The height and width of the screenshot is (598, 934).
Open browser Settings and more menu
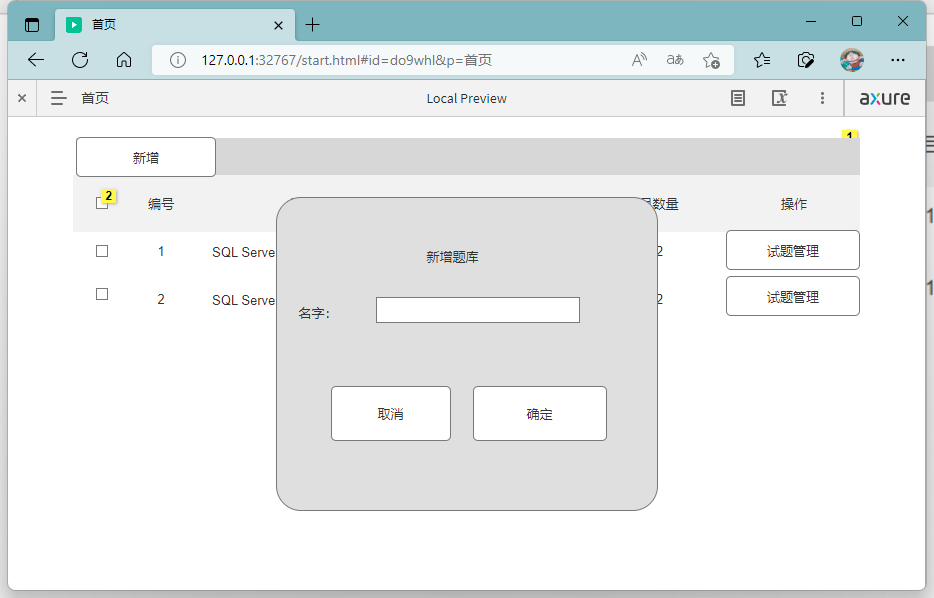pyautogui.click(x=898, y=60)
